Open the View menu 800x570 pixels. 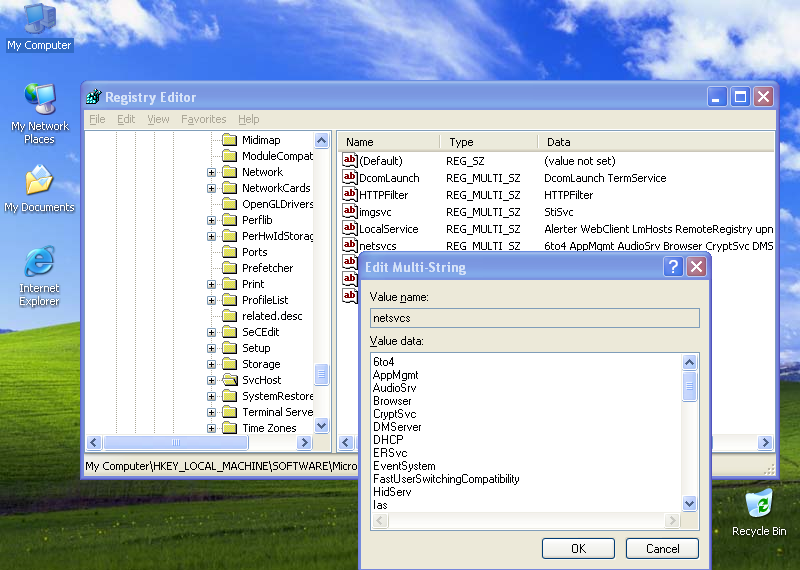pos(158,119)
